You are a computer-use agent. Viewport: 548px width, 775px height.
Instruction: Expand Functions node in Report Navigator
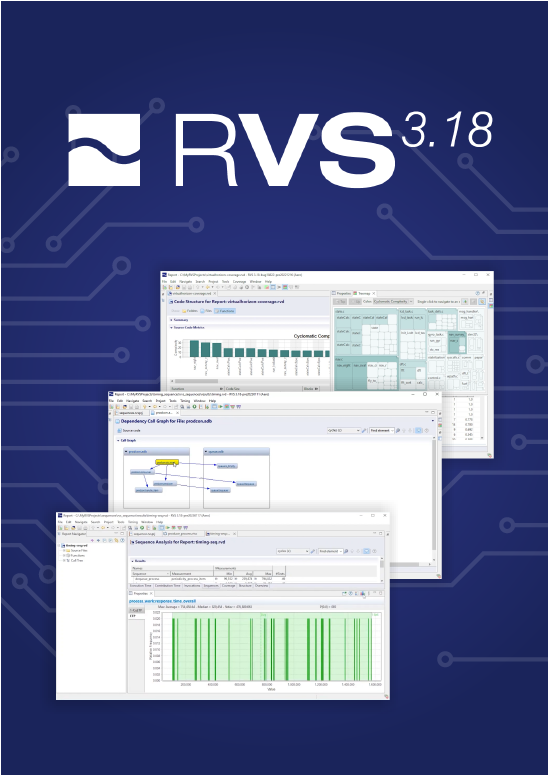64,555
